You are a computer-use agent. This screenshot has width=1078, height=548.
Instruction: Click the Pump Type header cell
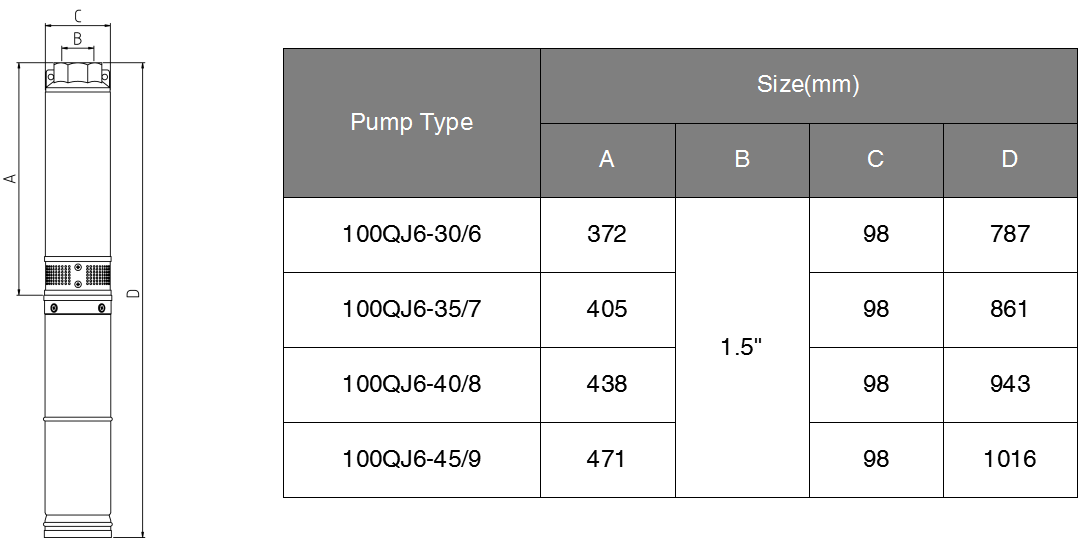pyautogui.click(x=412, y=123)
